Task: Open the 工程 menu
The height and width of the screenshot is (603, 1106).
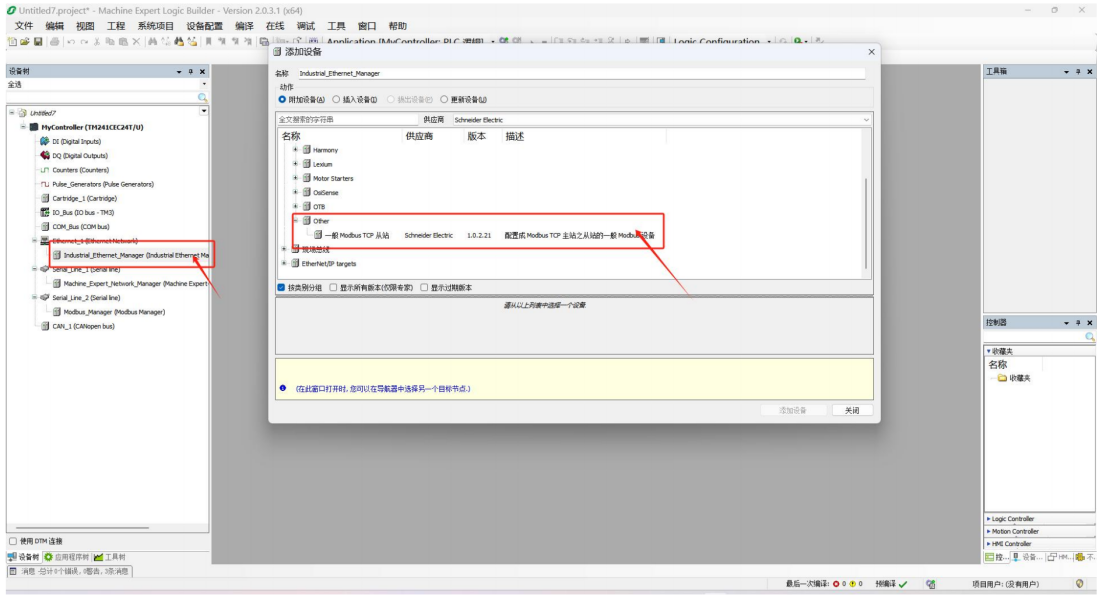Action: [116, 26]
